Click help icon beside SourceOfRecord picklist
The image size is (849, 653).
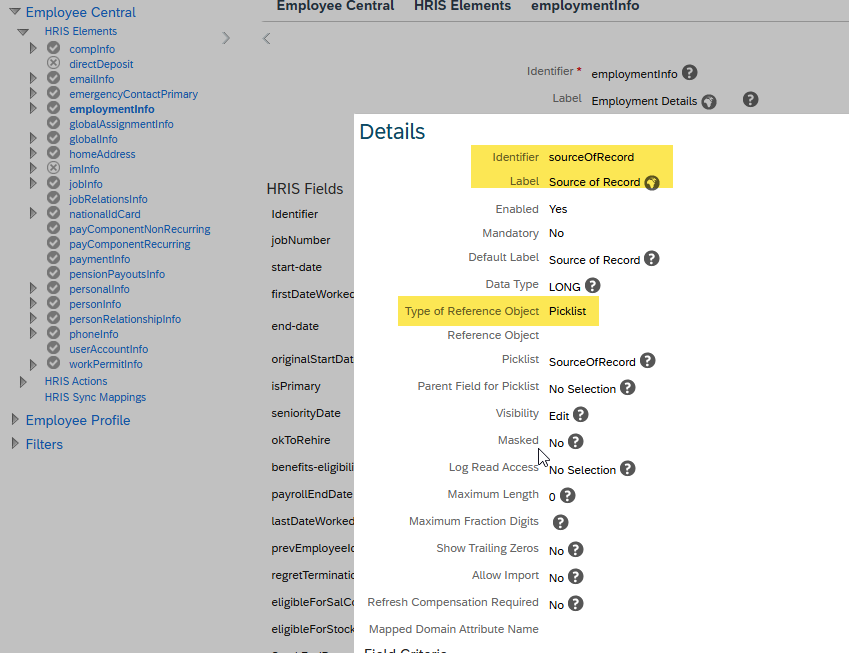pyautogui.click(x=647, y=361)
